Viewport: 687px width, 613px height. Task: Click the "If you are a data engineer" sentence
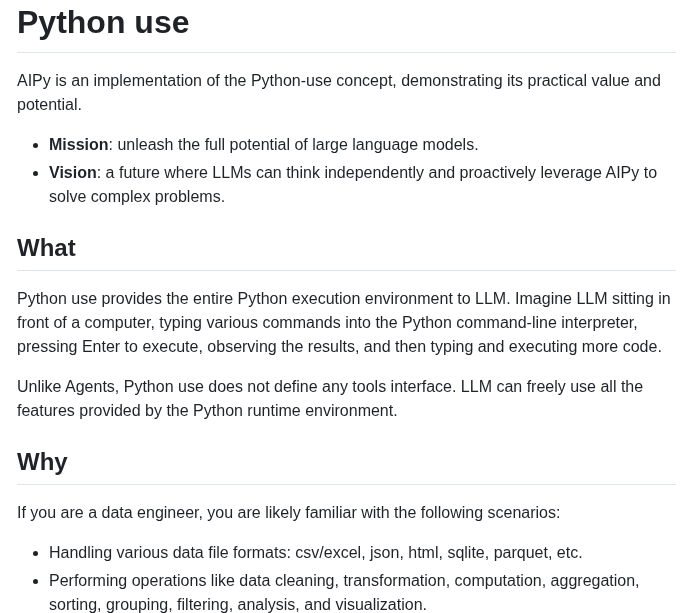coord(288,512)
